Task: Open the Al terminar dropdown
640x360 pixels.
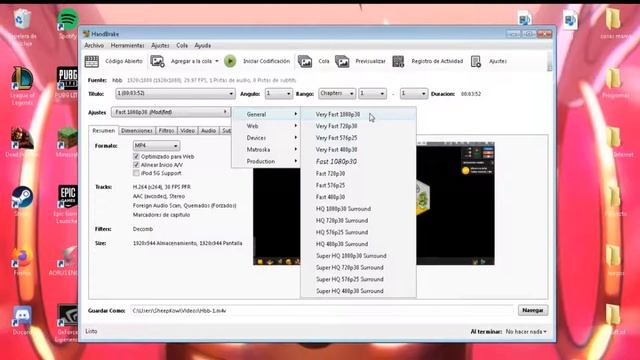Action: tap(526, 331)
